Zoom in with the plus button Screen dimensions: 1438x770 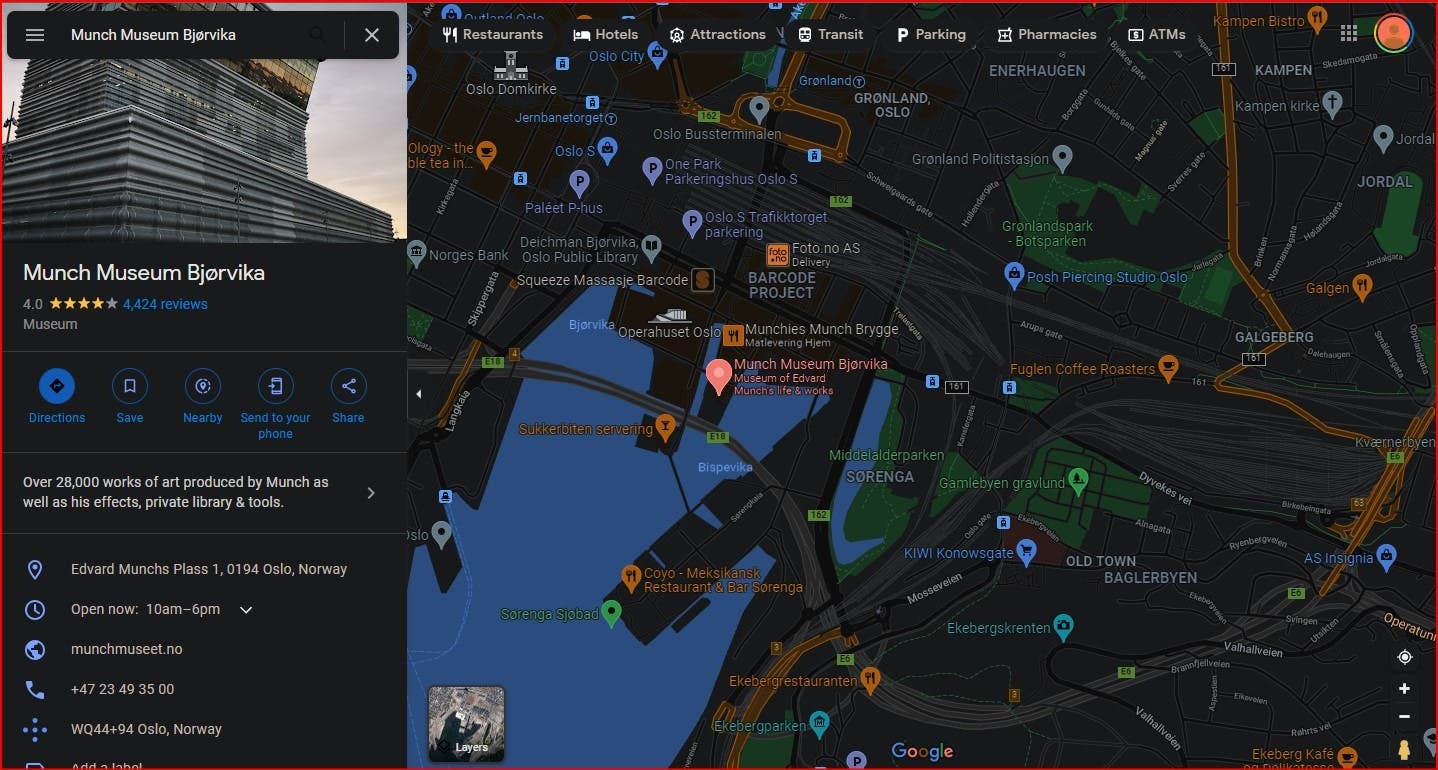(x=1404, y=689)
